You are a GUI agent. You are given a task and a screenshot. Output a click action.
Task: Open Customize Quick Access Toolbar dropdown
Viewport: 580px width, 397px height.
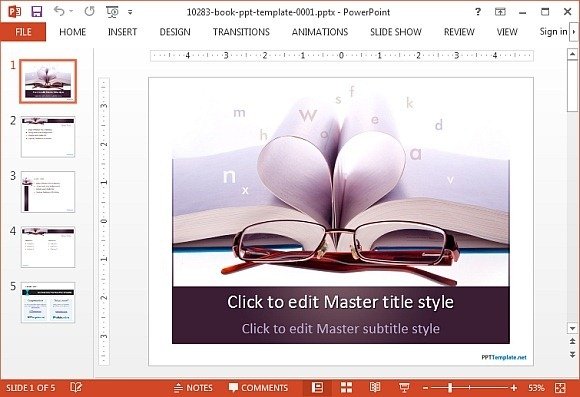point(130,12)
